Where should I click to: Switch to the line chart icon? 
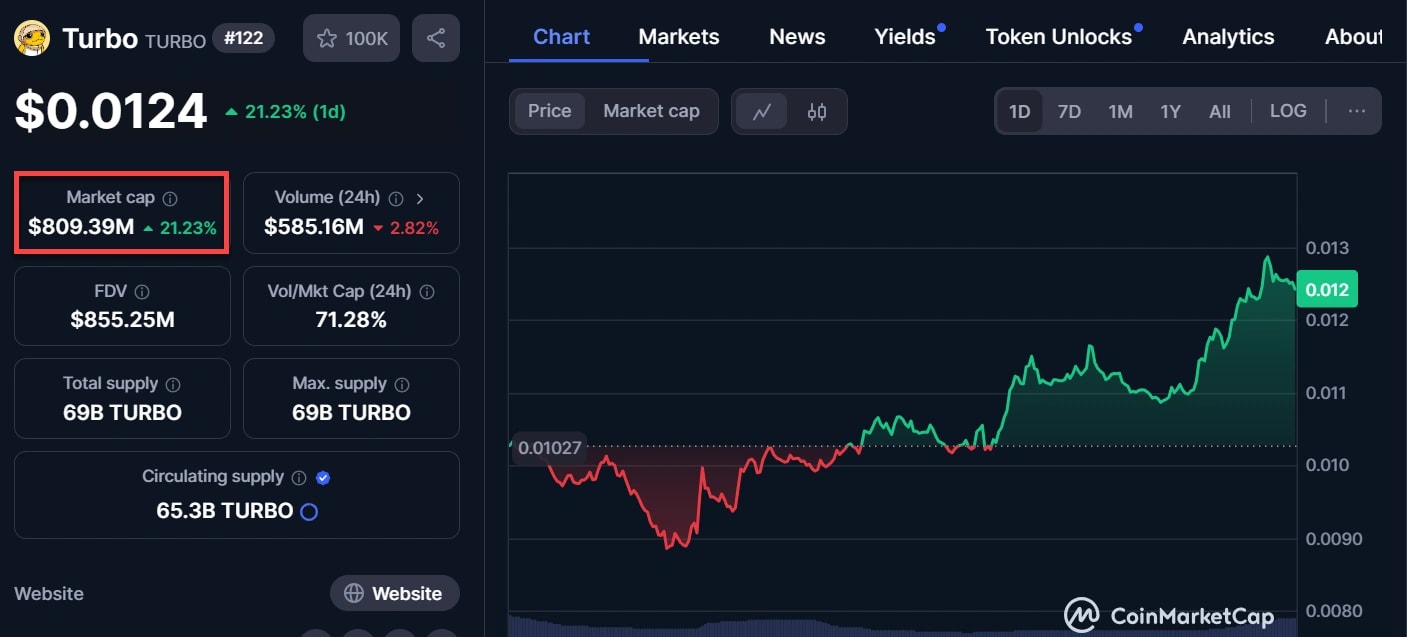click(x=762, y=111)
